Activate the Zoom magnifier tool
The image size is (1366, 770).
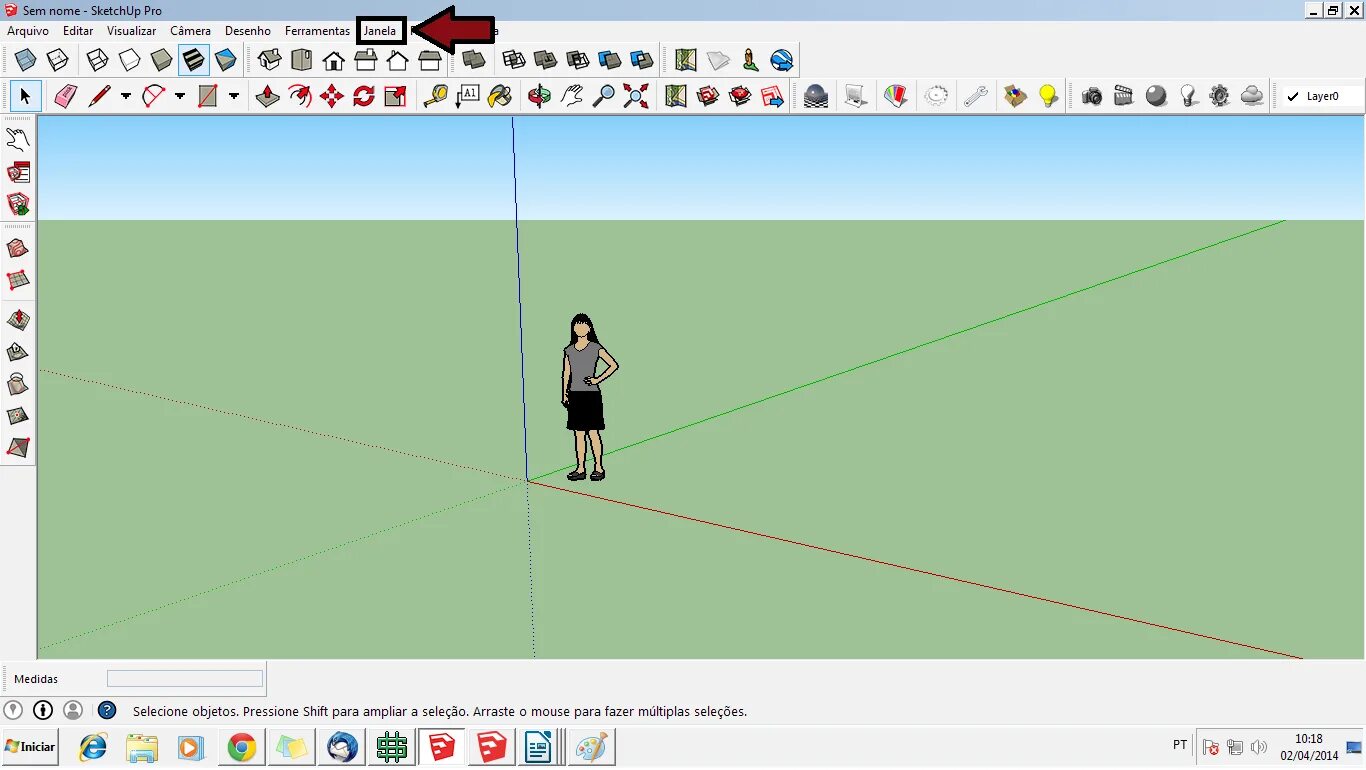[x=603, y=96]
